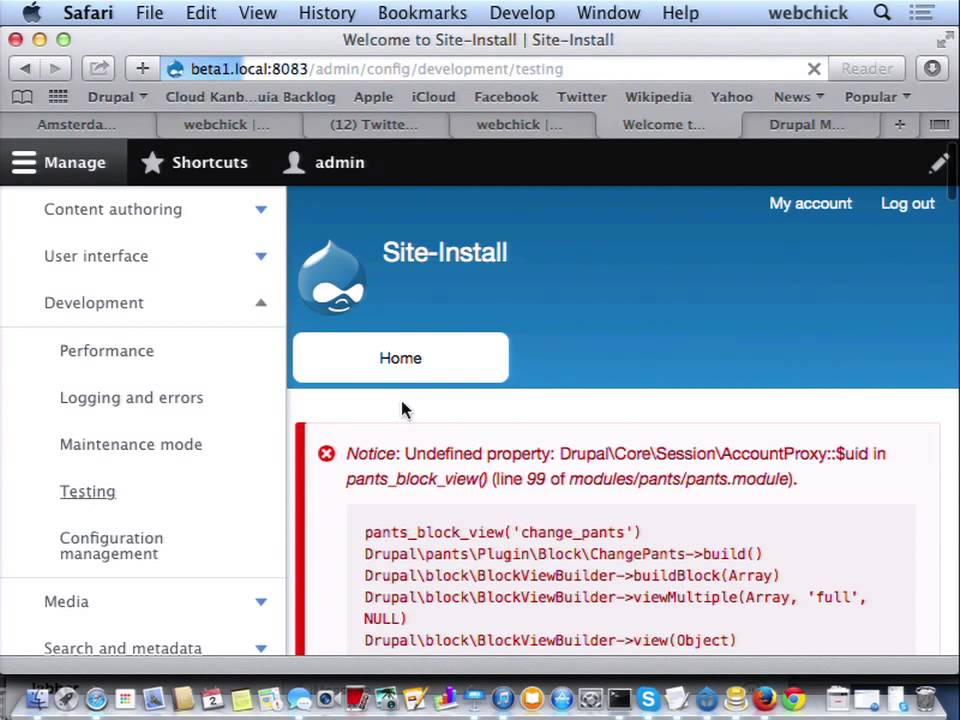Viewport: 960px width, 720px height.
Task: Open Firefox from the Dock
Action: point(765,699)
